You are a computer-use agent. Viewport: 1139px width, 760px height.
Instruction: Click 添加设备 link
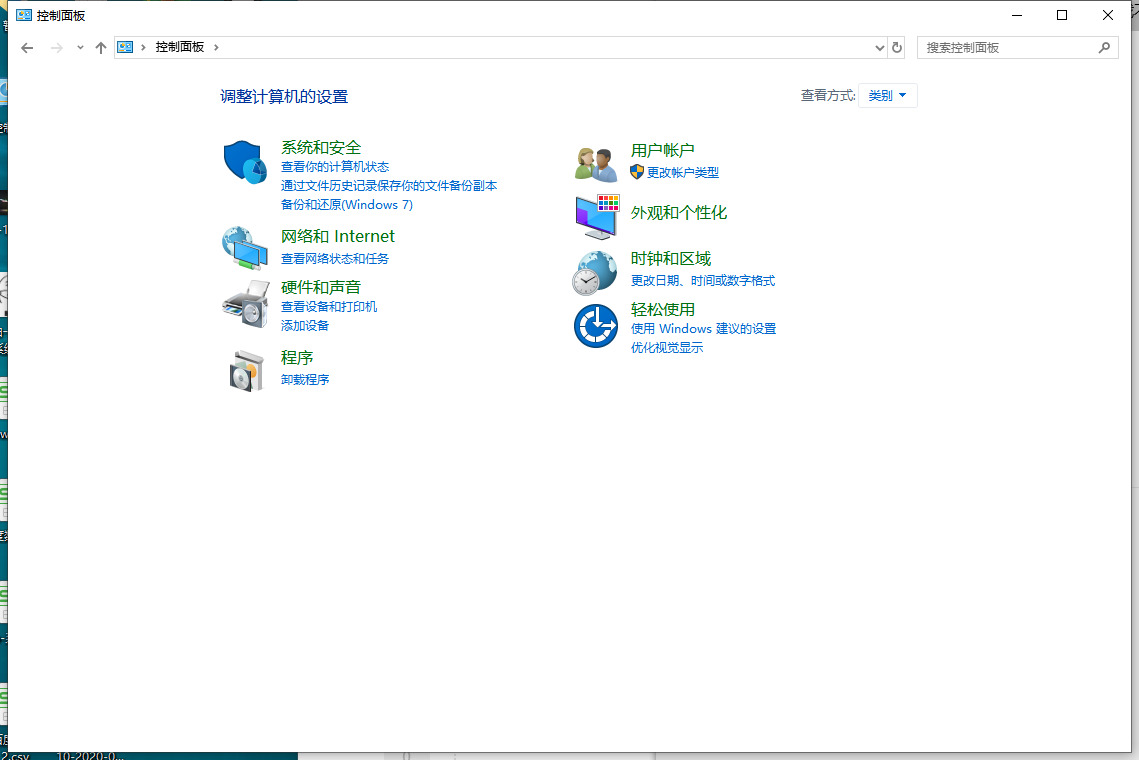[305, 326]
